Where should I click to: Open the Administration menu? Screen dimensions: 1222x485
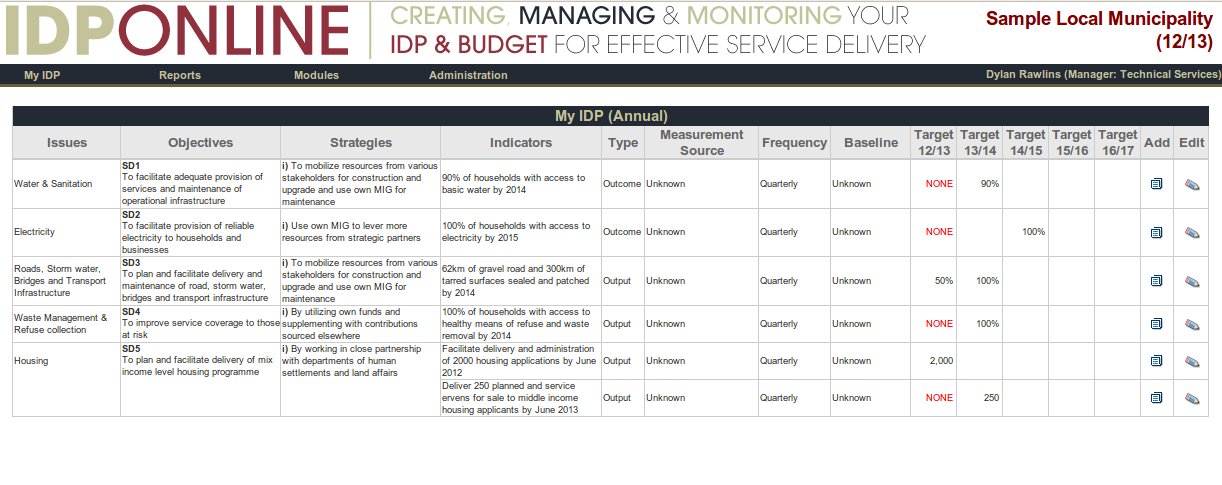[x=468, y=75]
